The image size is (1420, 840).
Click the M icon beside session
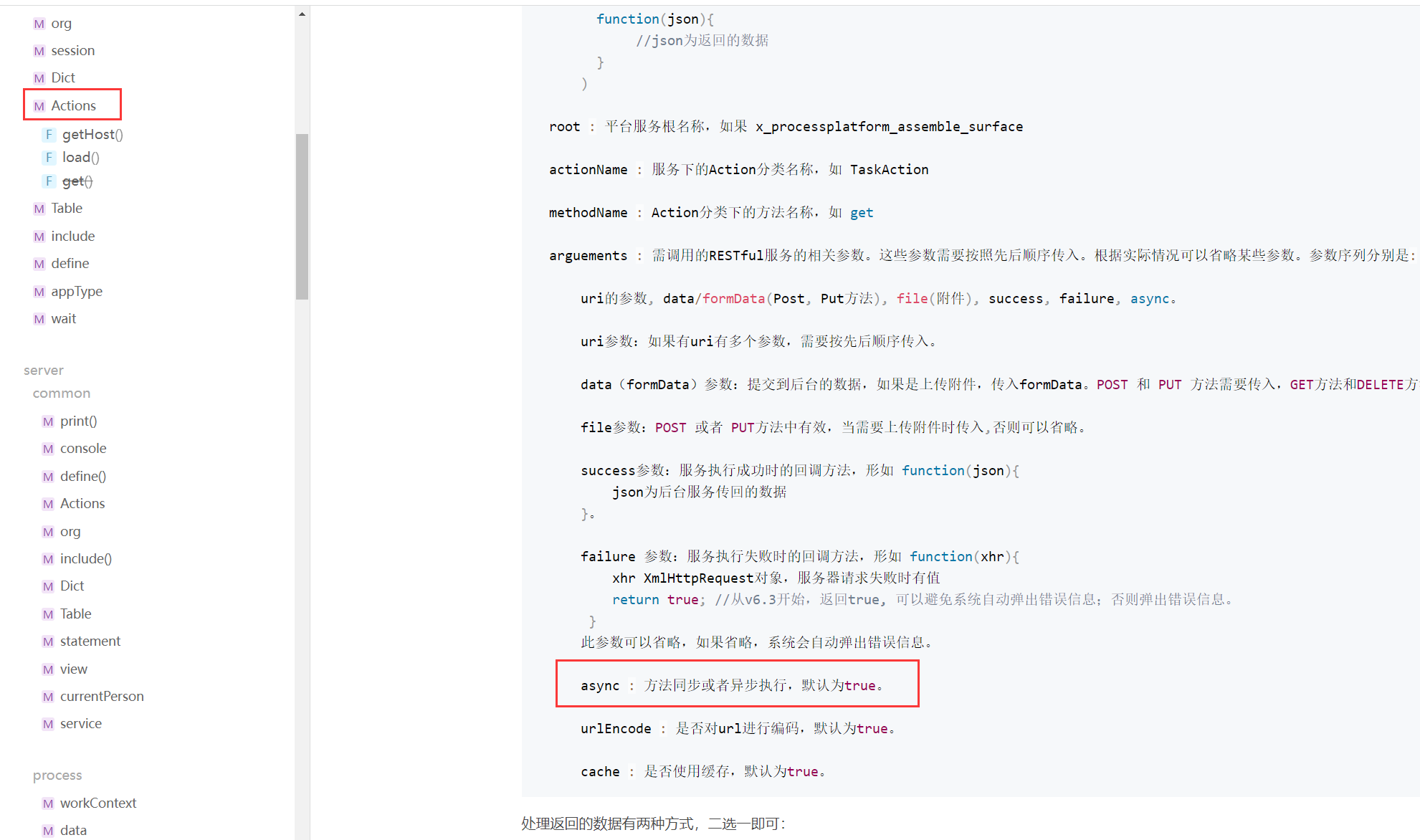pos(39,51)
